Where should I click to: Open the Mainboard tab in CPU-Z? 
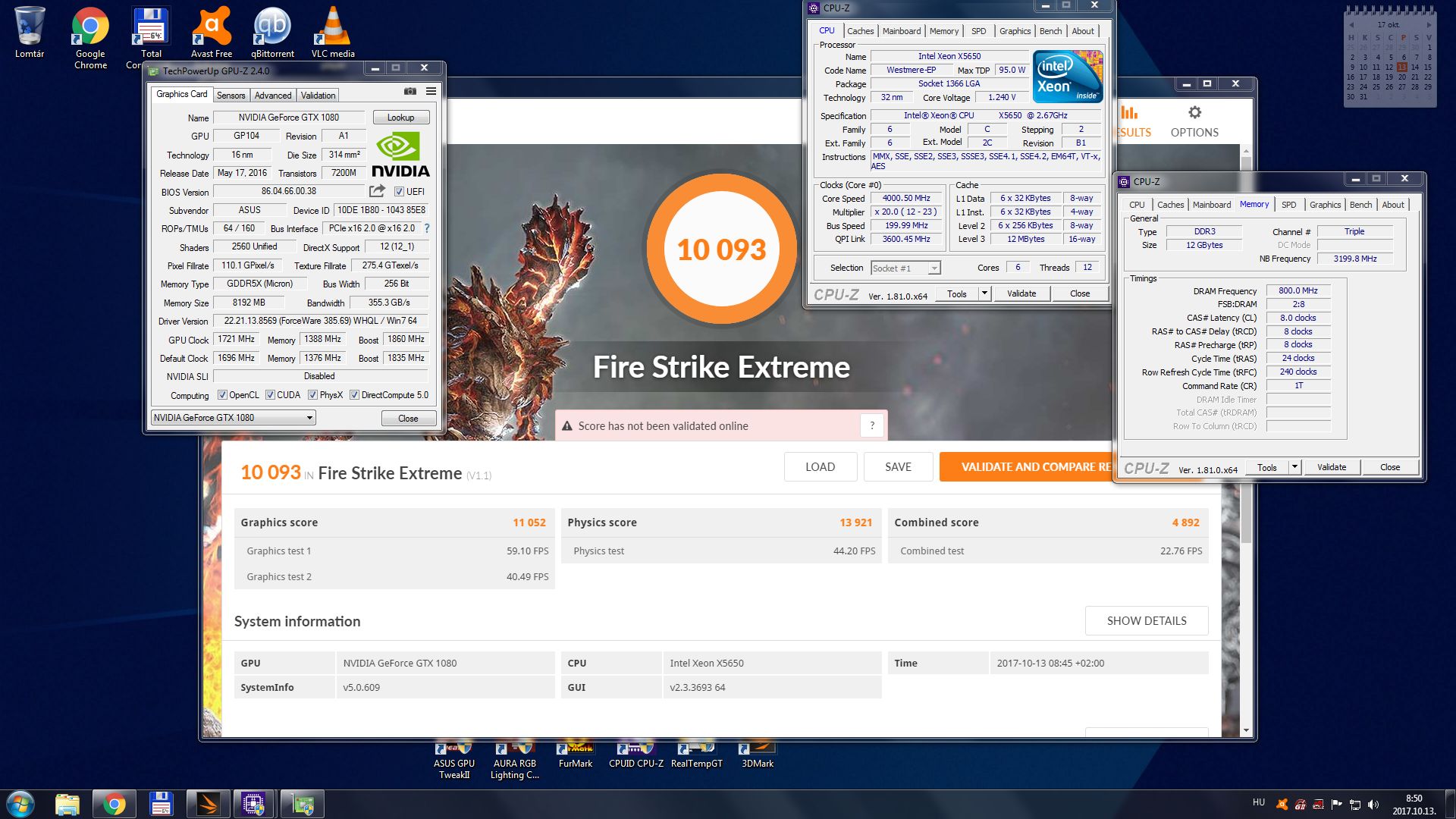pos(901,31)
